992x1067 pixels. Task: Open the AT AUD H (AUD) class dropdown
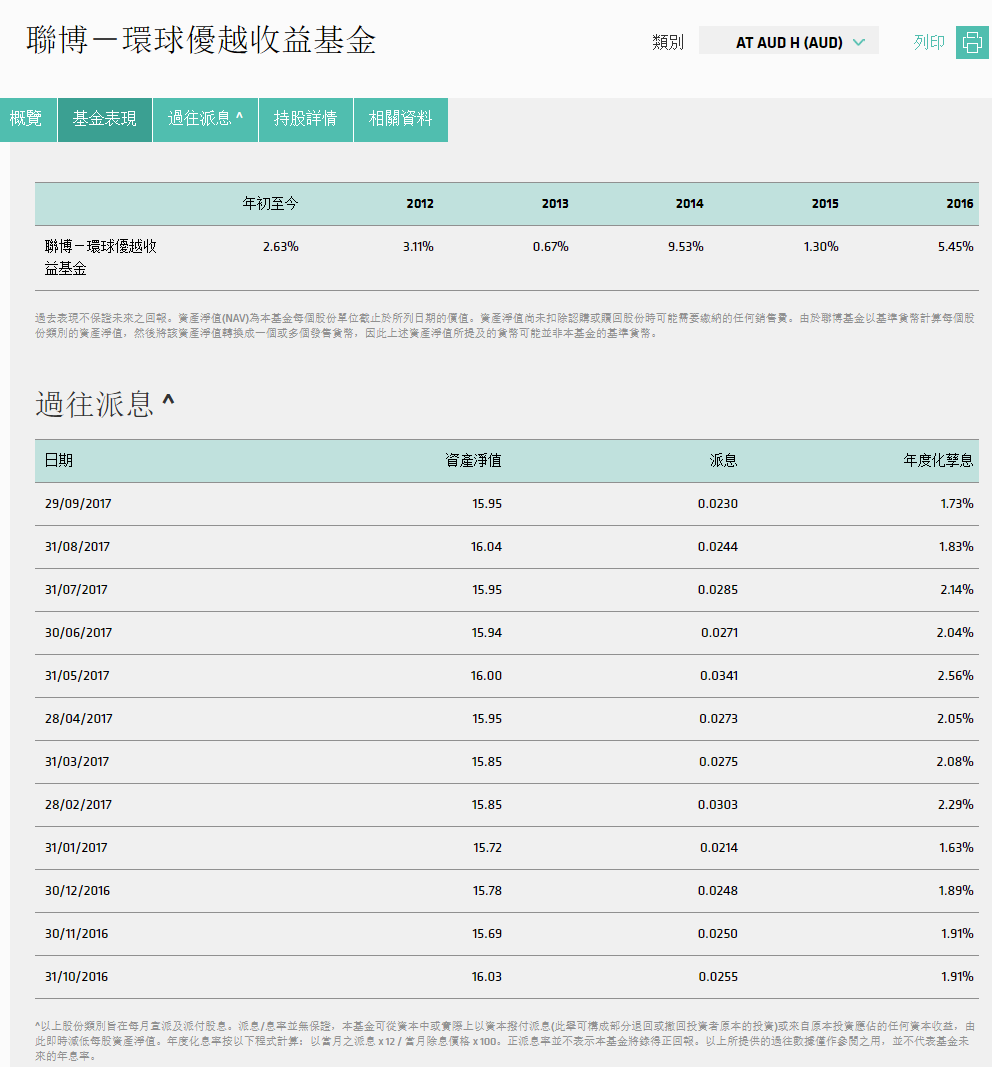(x=789, y=42)
